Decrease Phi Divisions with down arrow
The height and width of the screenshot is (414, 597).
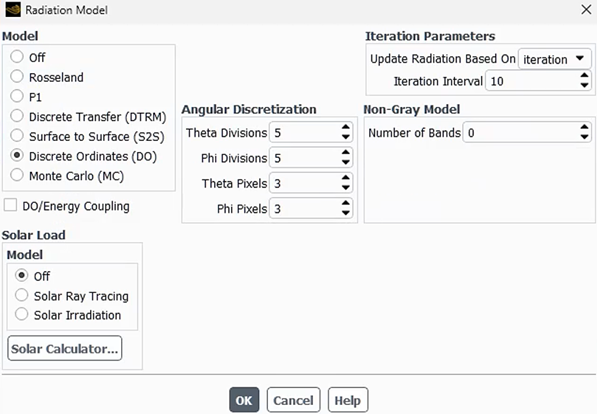click(x=345, y=162)
